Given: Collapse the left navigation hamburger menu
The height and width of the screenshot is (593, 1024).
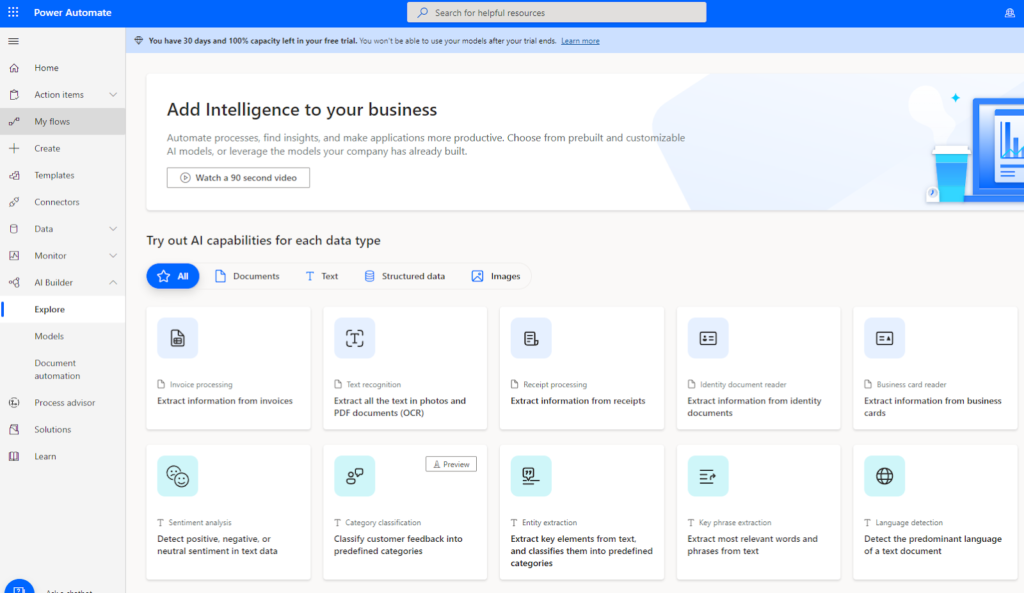Looking at the screenshot, I should point(13,41).
